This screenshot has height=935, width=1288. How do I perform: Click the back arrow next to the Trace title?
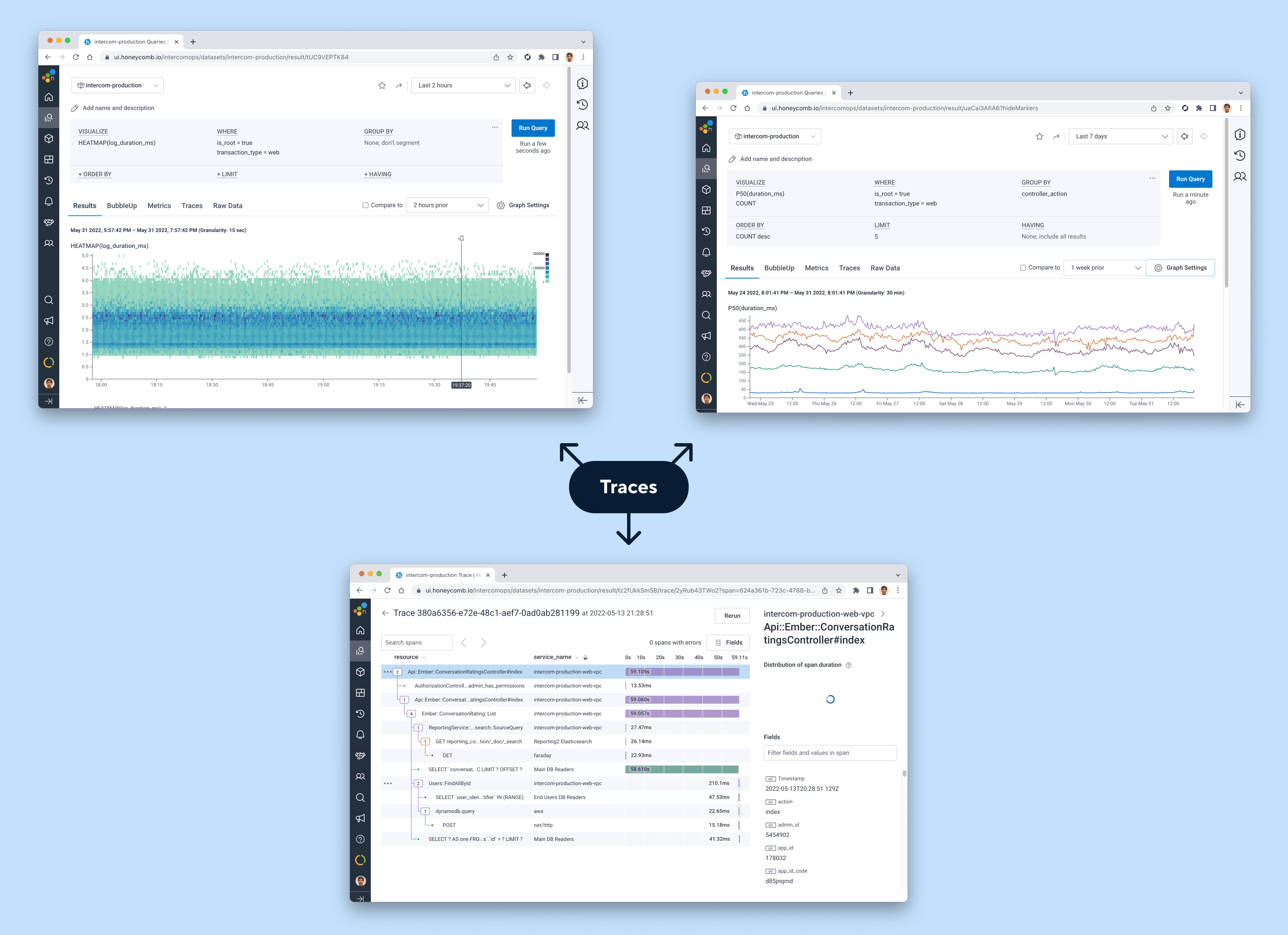coord(386,613)
